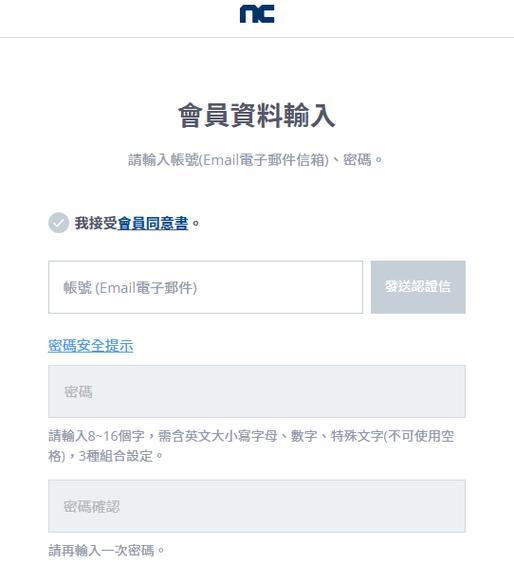This screenshot has width=514, height=566.
Task: Click the 我接受 label beside the checkbox
Action: [96, 223]
